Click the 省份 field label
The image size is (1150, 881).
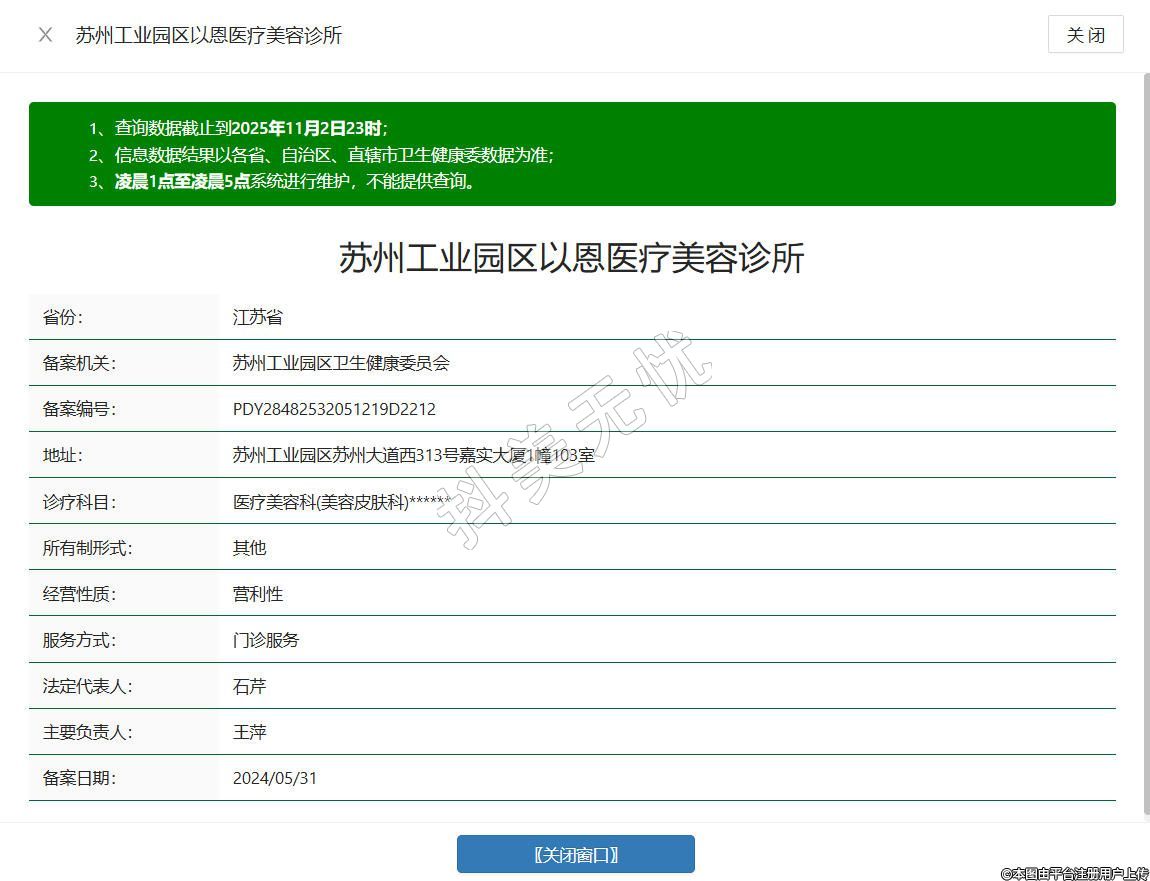click(62, 317)
